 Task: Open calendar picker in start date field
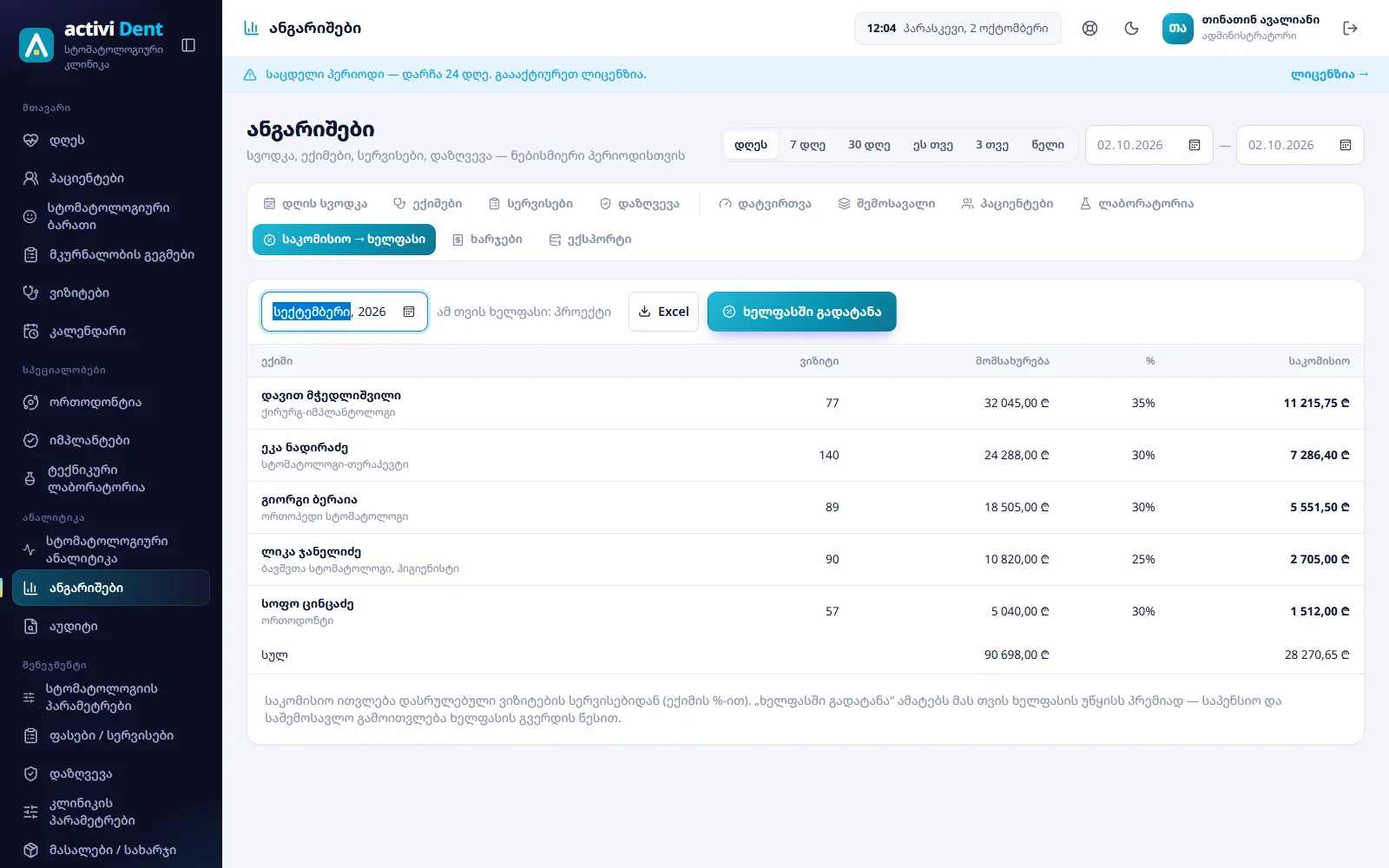tap(1195, 145)
